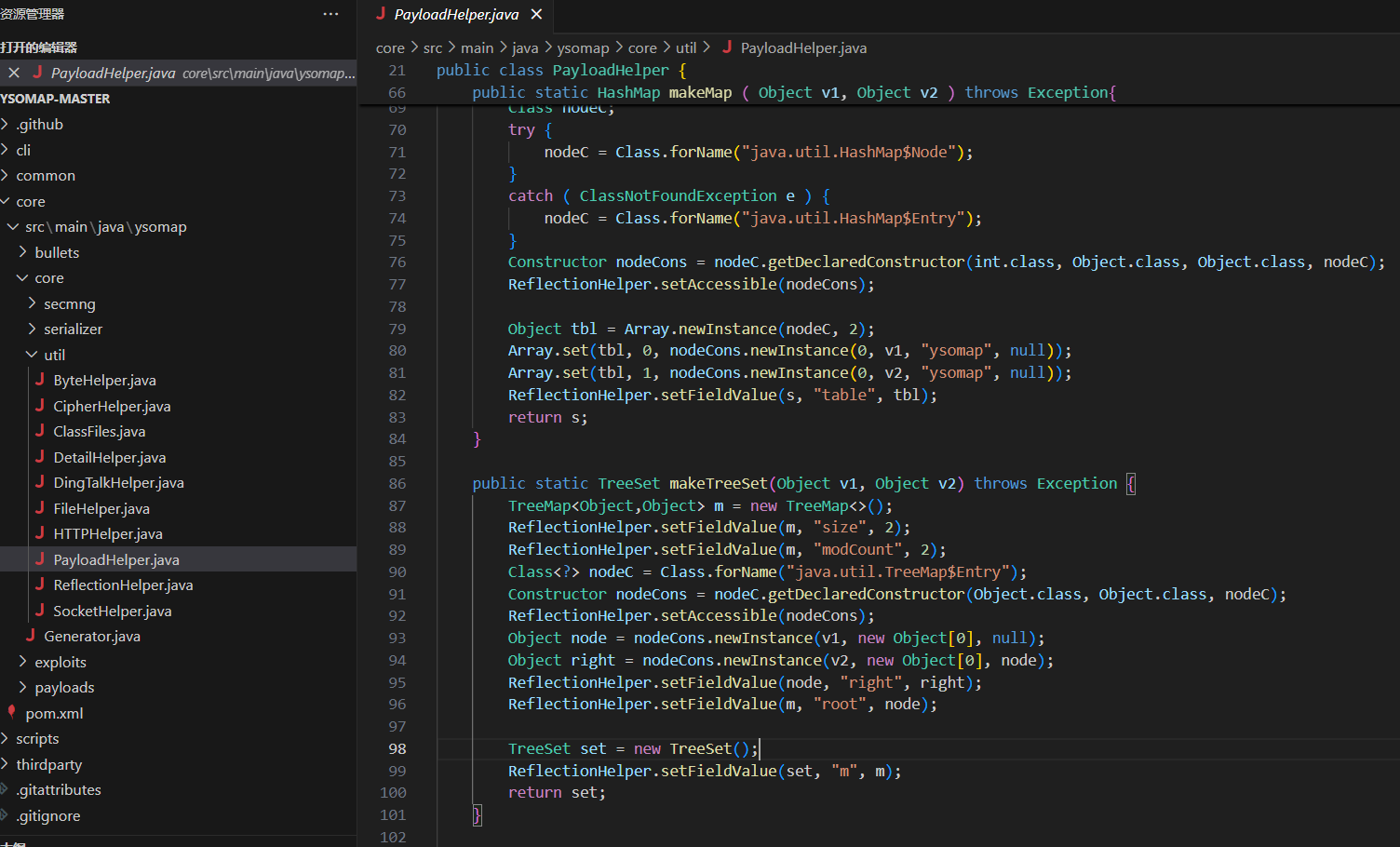This screenshot has width=1400, height=847.
Task: Click the Java icon beside SocketHelper.java
Action: pos(40,611)
